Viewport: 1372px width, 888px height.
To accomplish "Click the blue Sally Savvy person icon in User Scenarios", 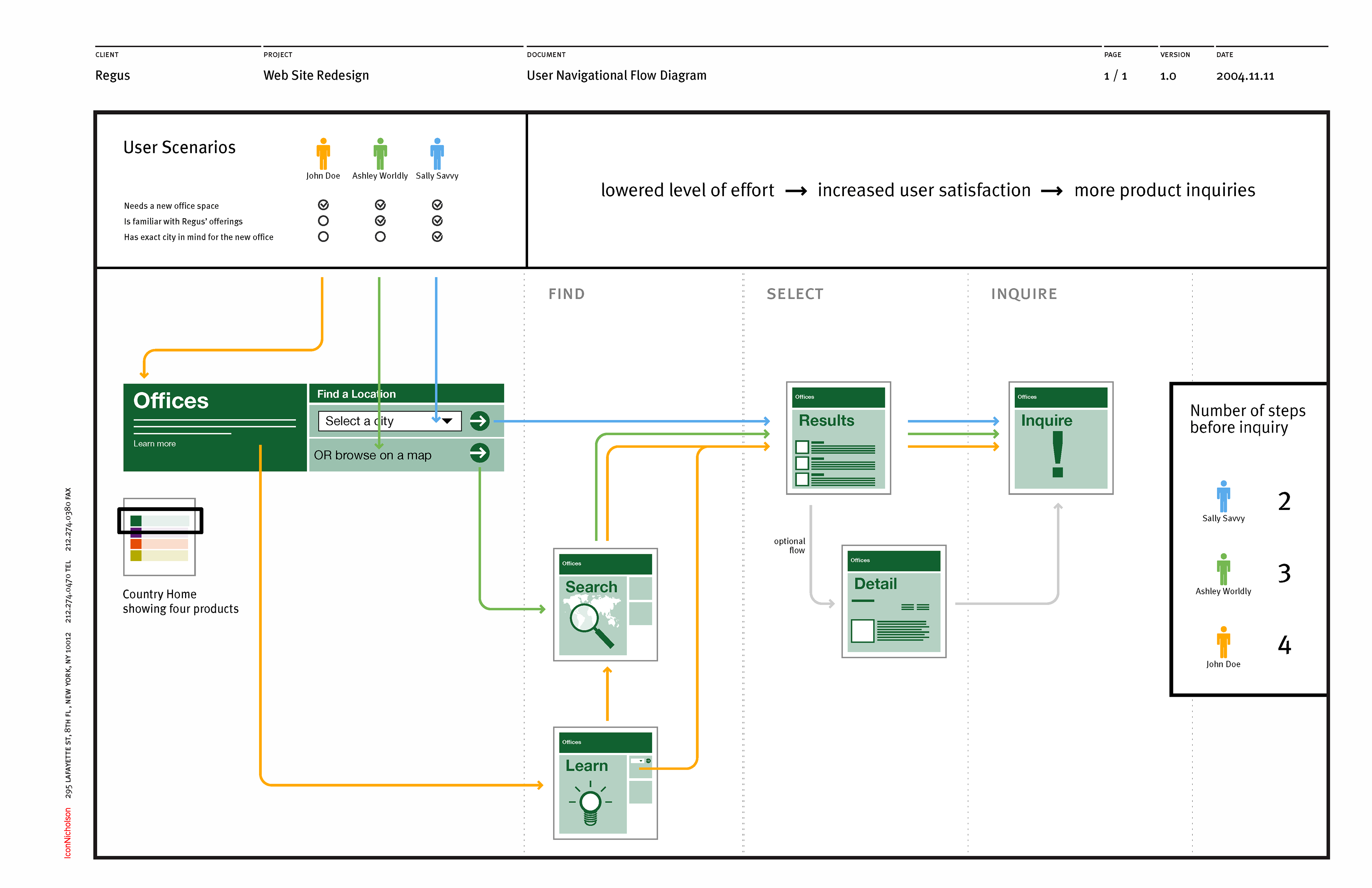I will [437, 153].
